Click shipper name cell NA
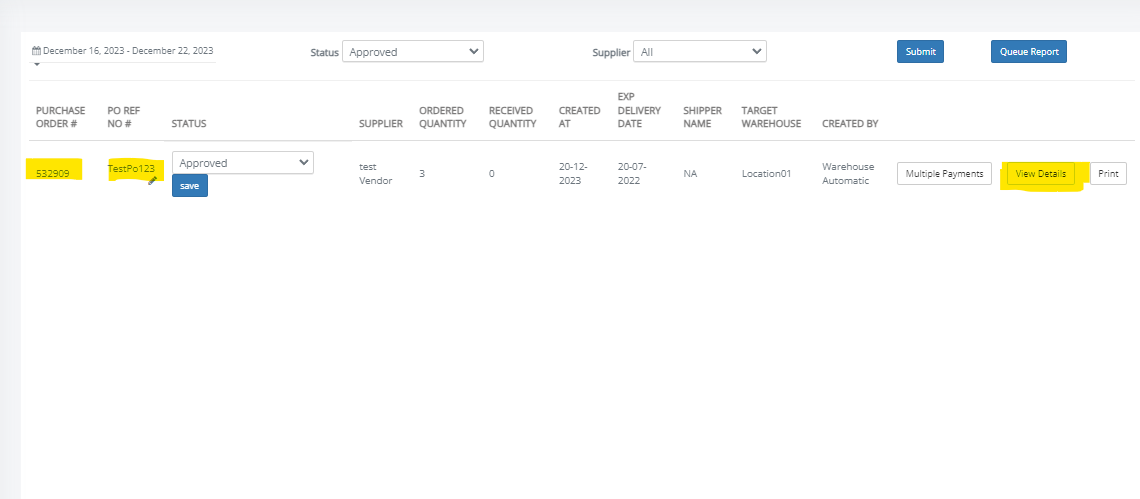The image size is (1140, 499). (690, 174)
